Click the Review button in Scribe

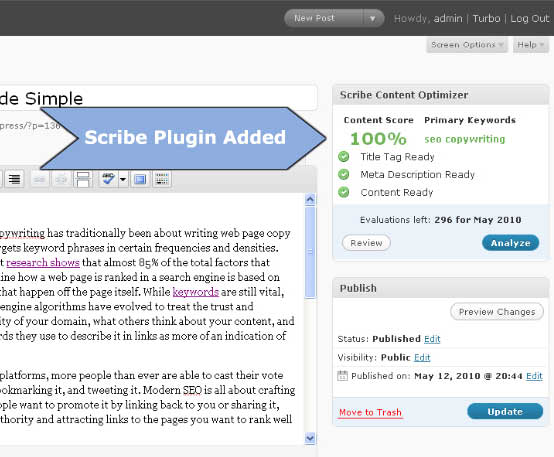click(x=366, y=243)
